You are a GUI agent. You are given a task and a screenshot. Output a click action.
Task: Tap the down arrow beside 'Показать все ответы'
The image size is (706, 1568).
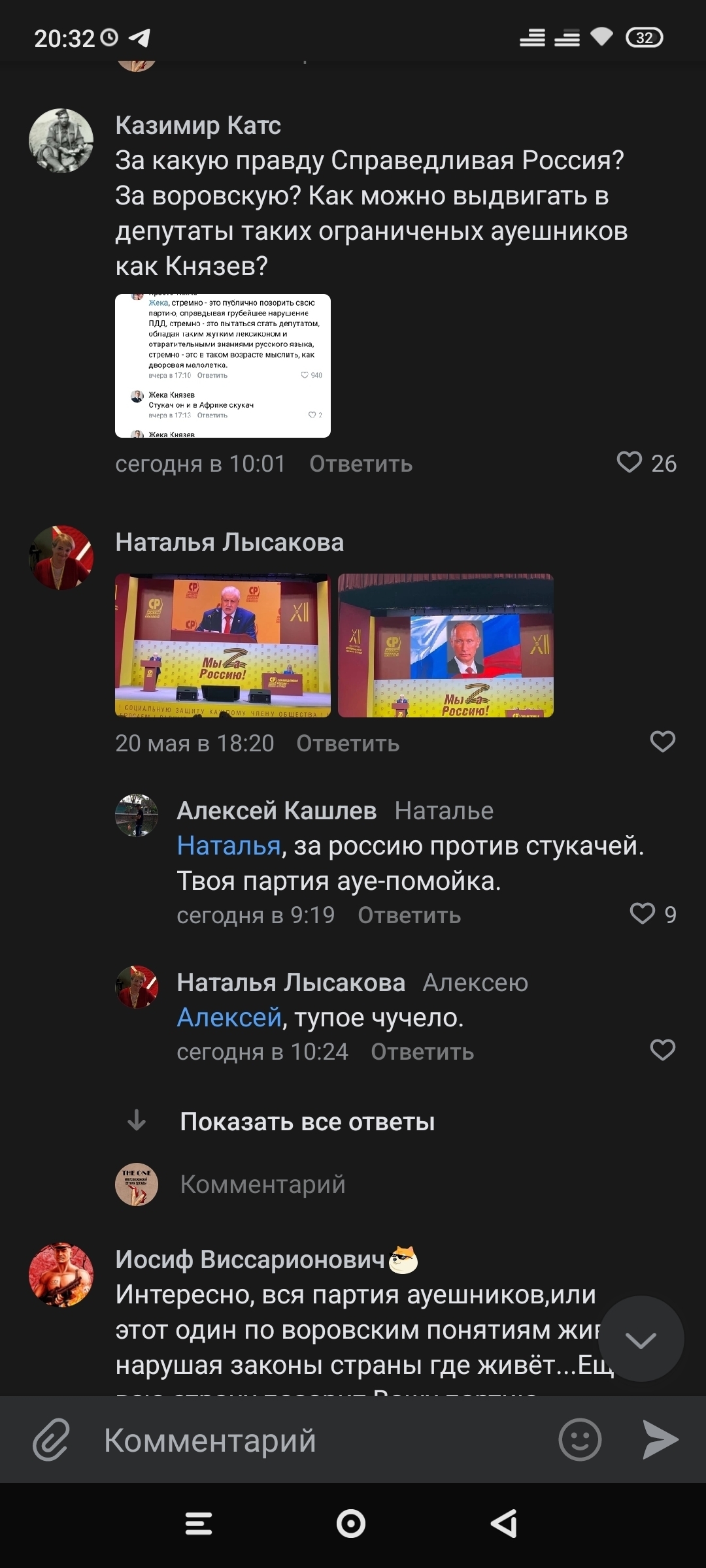(137, 1120)
